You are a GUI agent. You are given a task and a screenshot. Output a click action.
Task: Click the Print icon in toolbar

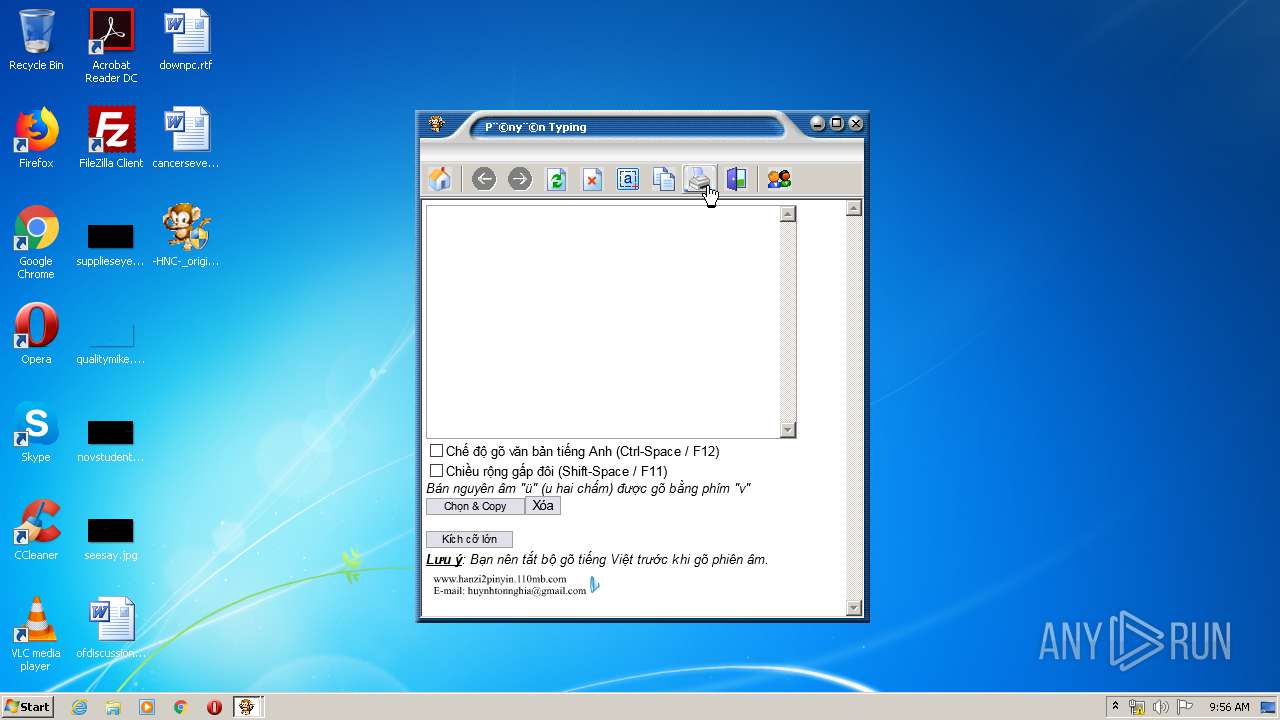pyautogui.click(x=699, y=179)
